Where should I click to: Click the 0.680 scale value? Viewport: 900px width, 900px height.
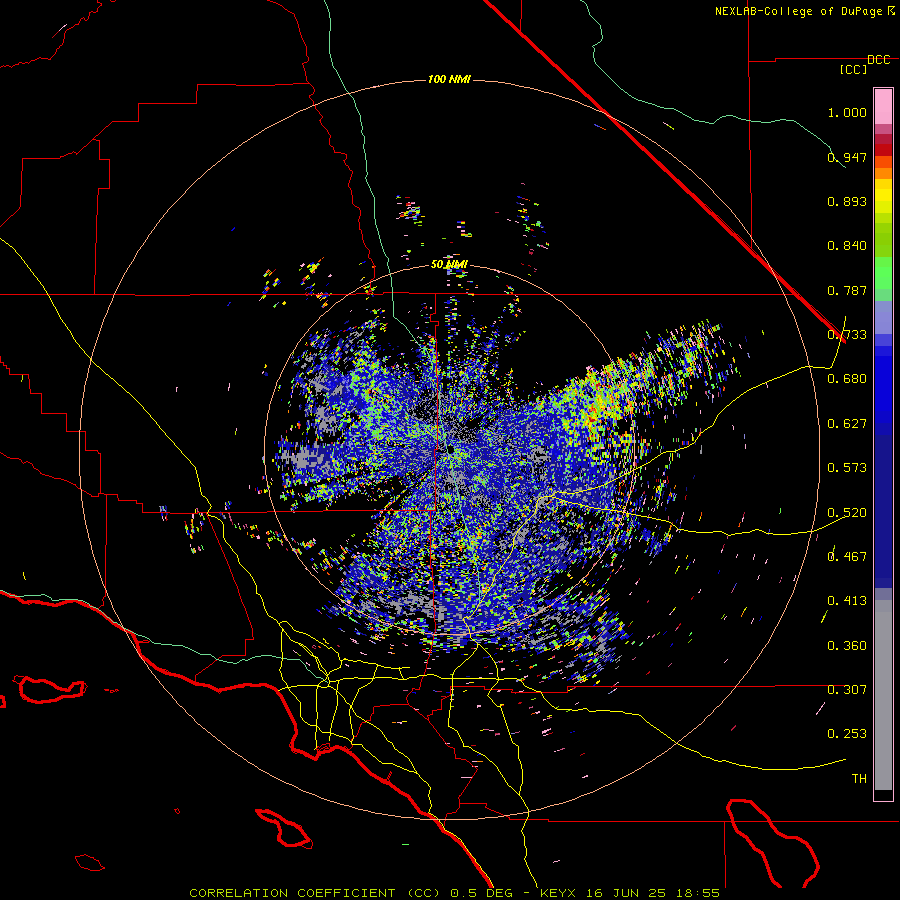[x=847, y=379]
